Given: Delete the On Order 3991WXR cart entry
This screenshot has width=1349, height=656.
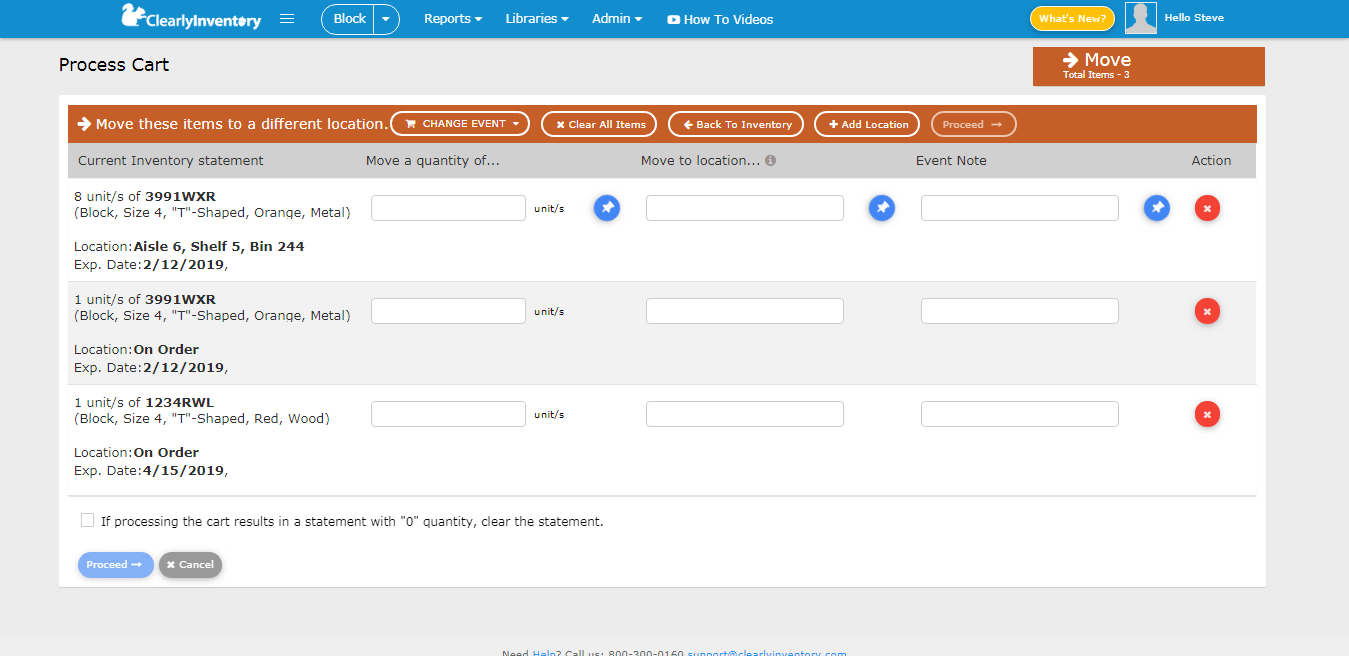Looking at the screenshot, I should [x=1207, y=311].
